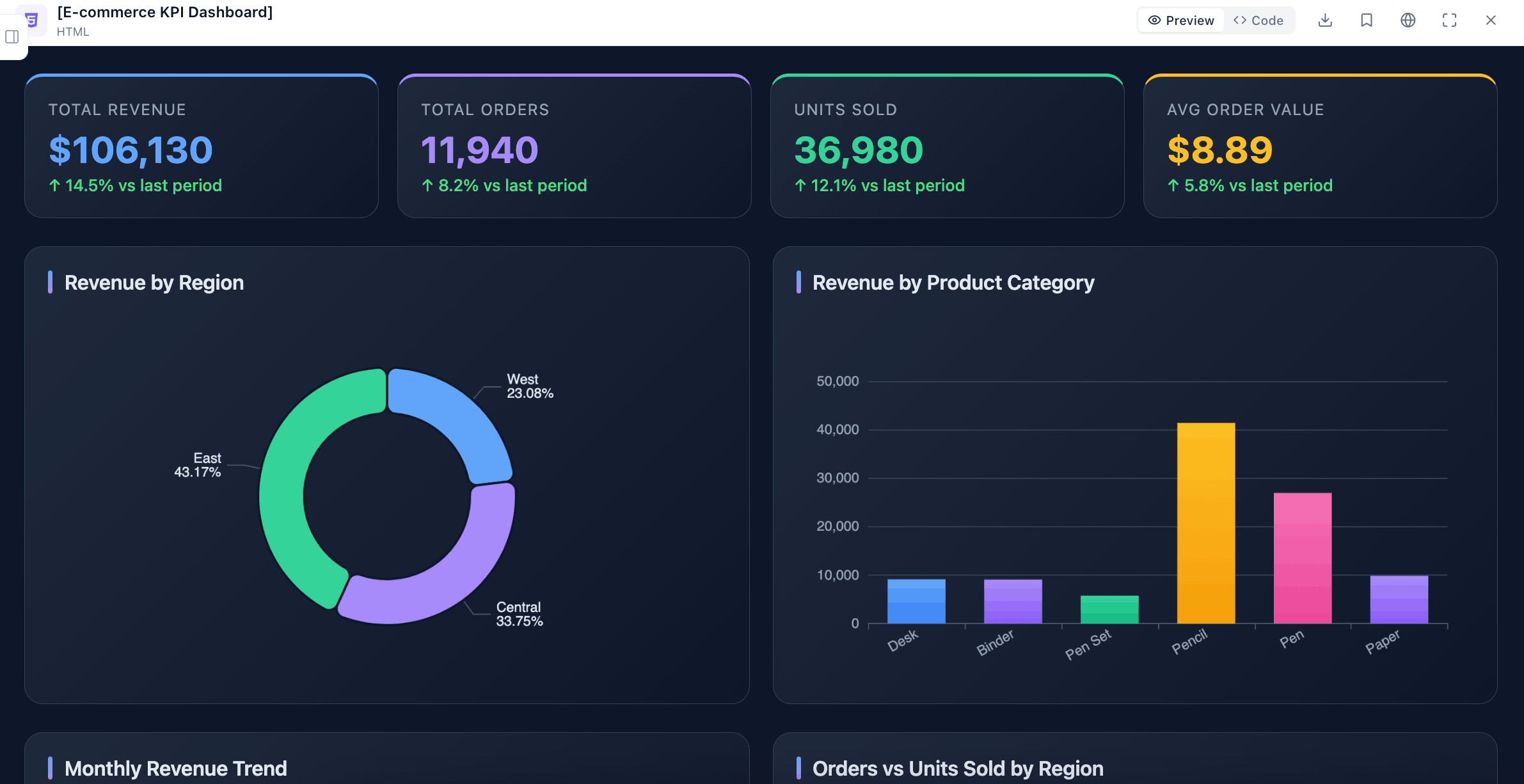
Task: Click the Central 33.75% label
Action: [x=519, y=614]
